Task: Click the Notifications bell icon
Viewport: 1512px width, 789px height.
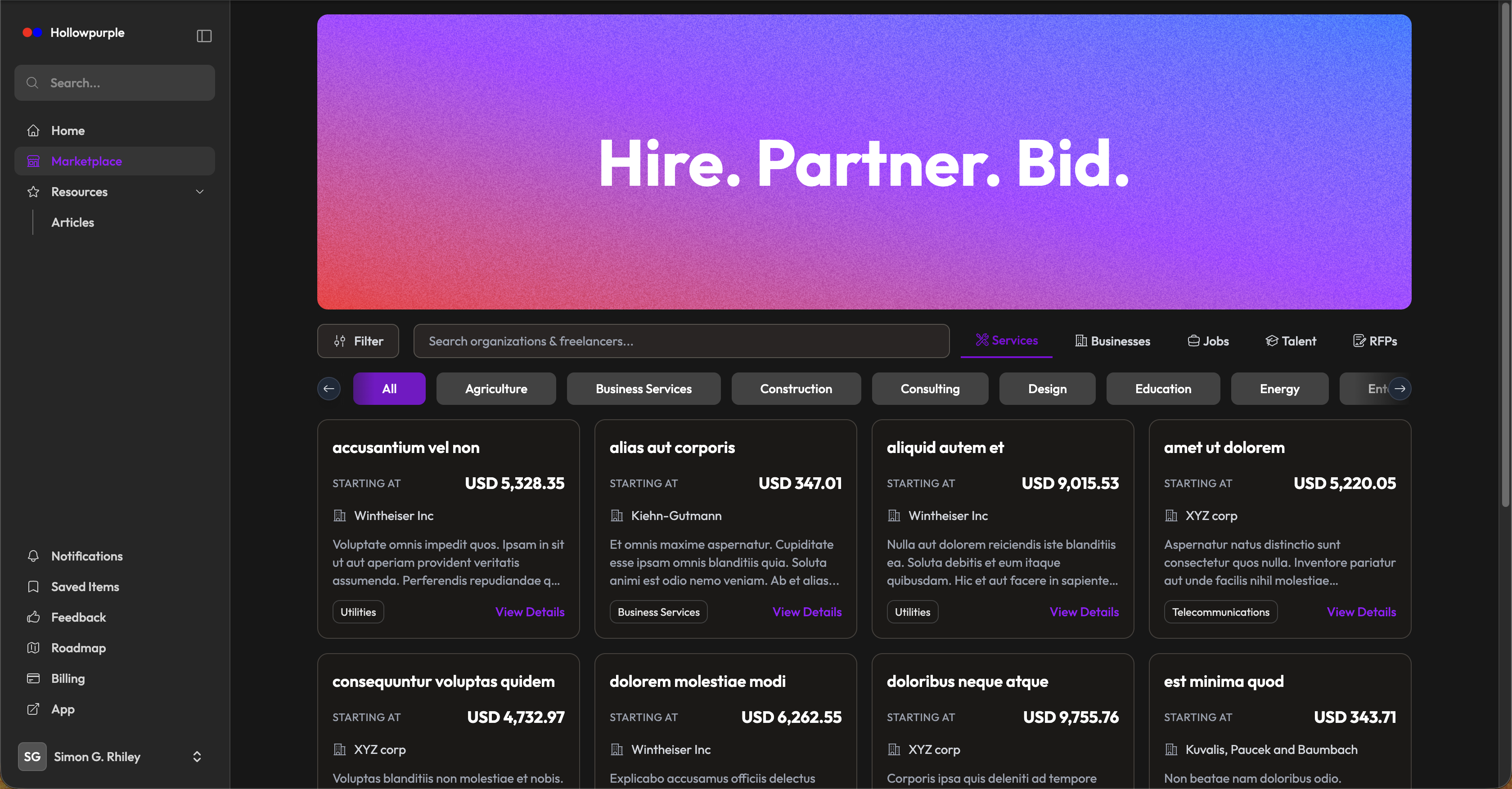Action: (x=33, y=556)
